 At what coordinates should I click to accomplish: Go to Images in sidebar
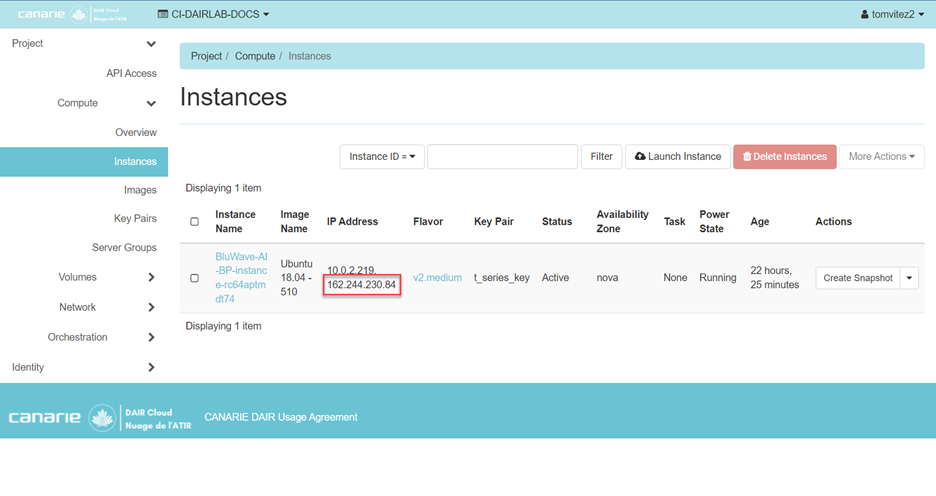pos(140,190)
